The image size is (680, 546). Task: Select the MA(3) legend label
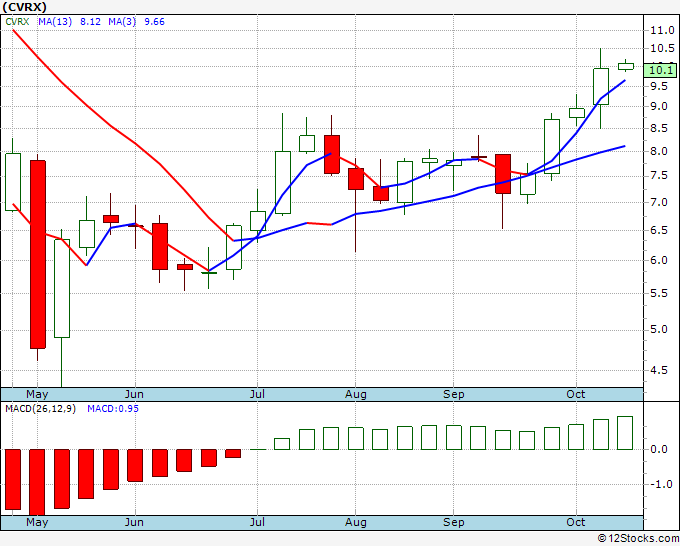tap(122, 22)
